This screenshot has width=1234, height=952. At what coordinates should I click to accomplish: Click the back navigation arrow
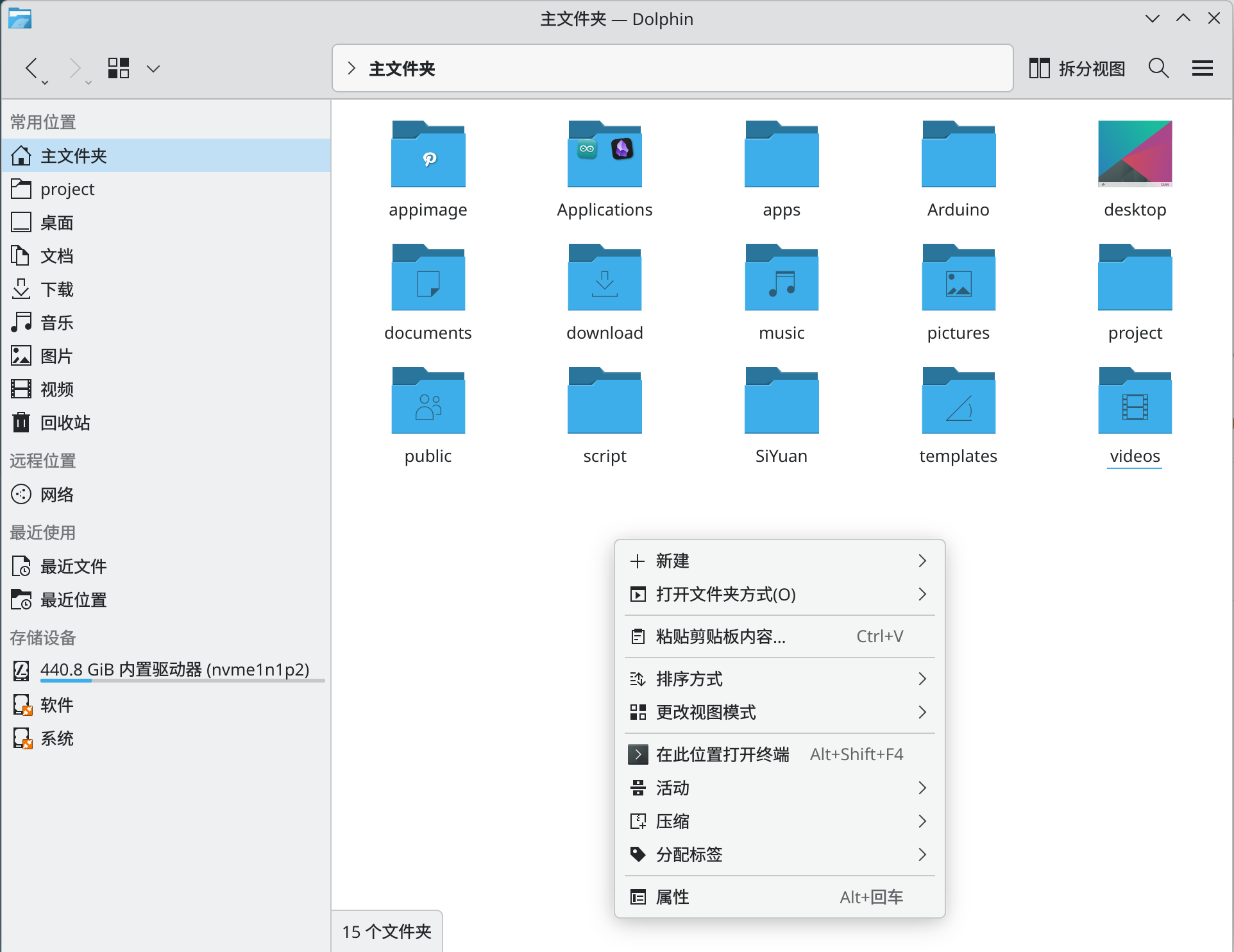[31, 68]
